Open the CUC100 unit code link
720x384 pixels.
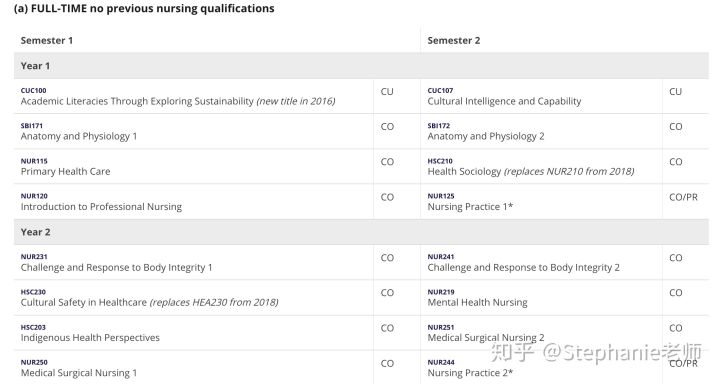(33, 90)
